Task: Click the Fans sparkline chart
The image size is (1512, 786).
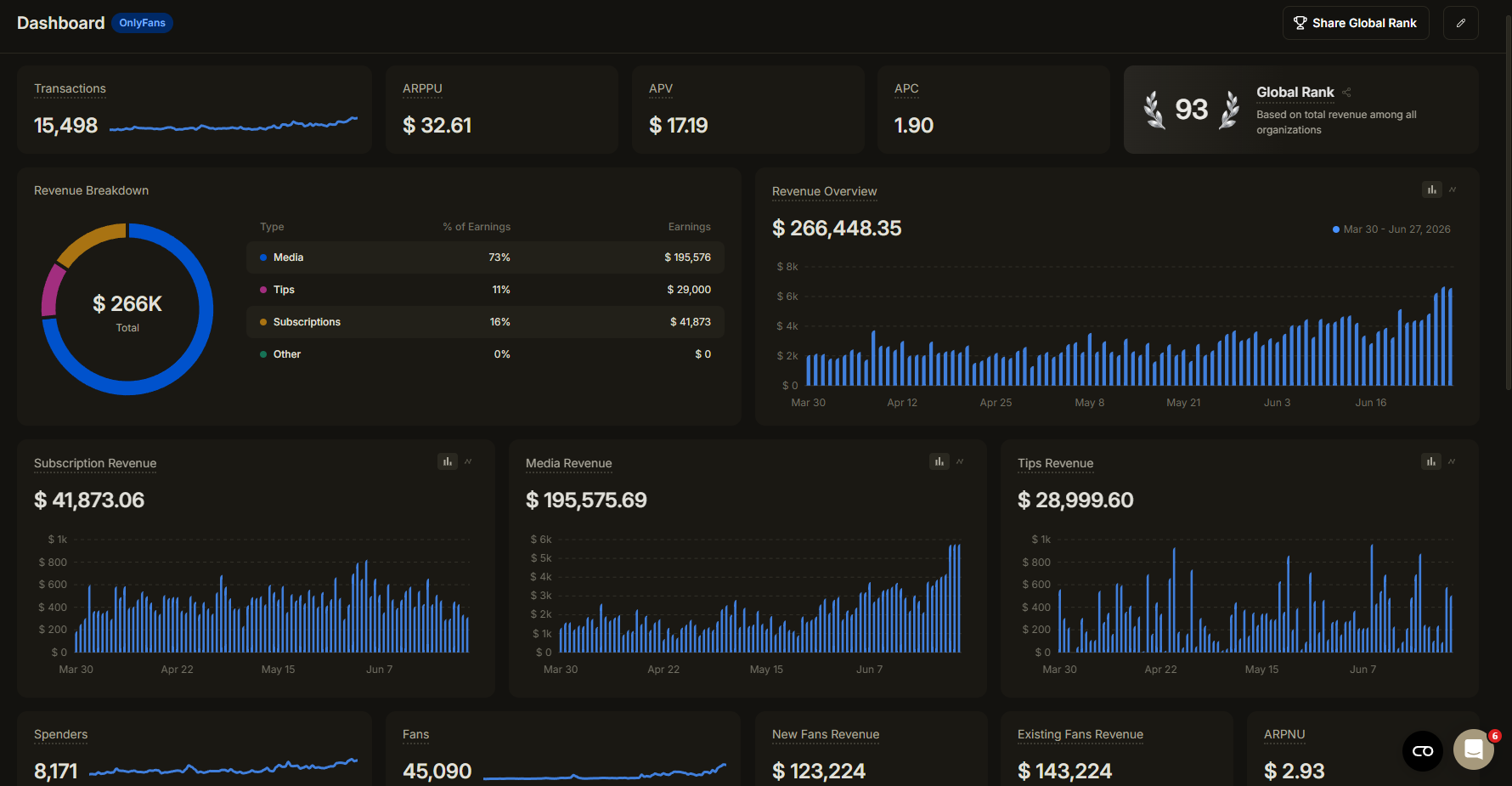Action: coord(605,771)
